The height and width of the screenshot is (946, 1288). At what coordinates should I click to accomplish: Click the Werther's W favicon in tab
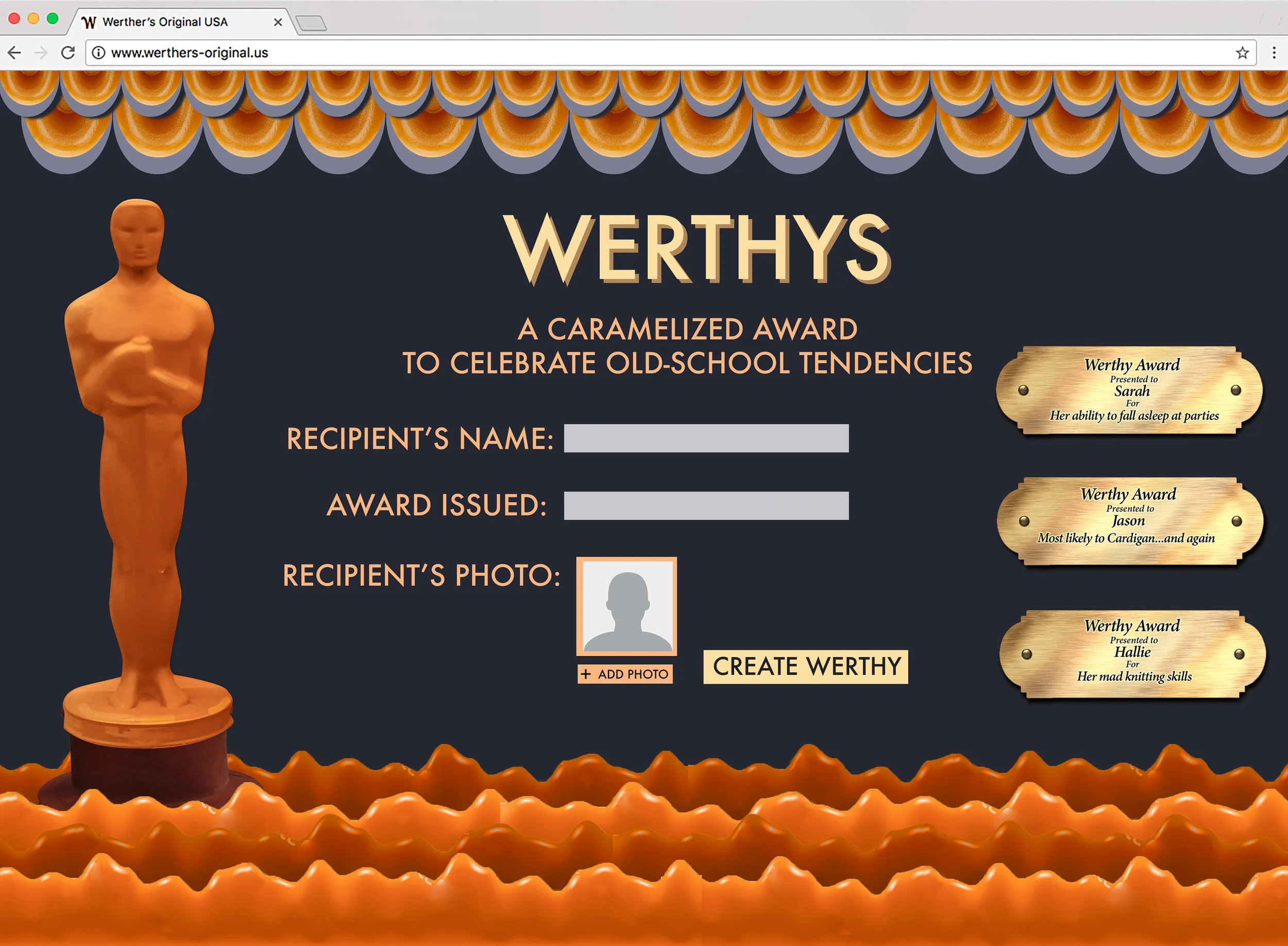pyautogui.click(x=88, y=22)
